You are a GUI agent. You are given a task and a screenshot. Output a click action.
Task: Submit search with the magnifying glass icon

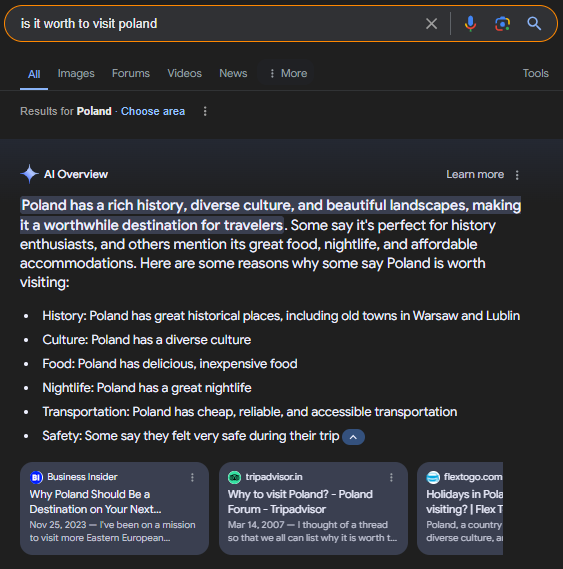534,24
